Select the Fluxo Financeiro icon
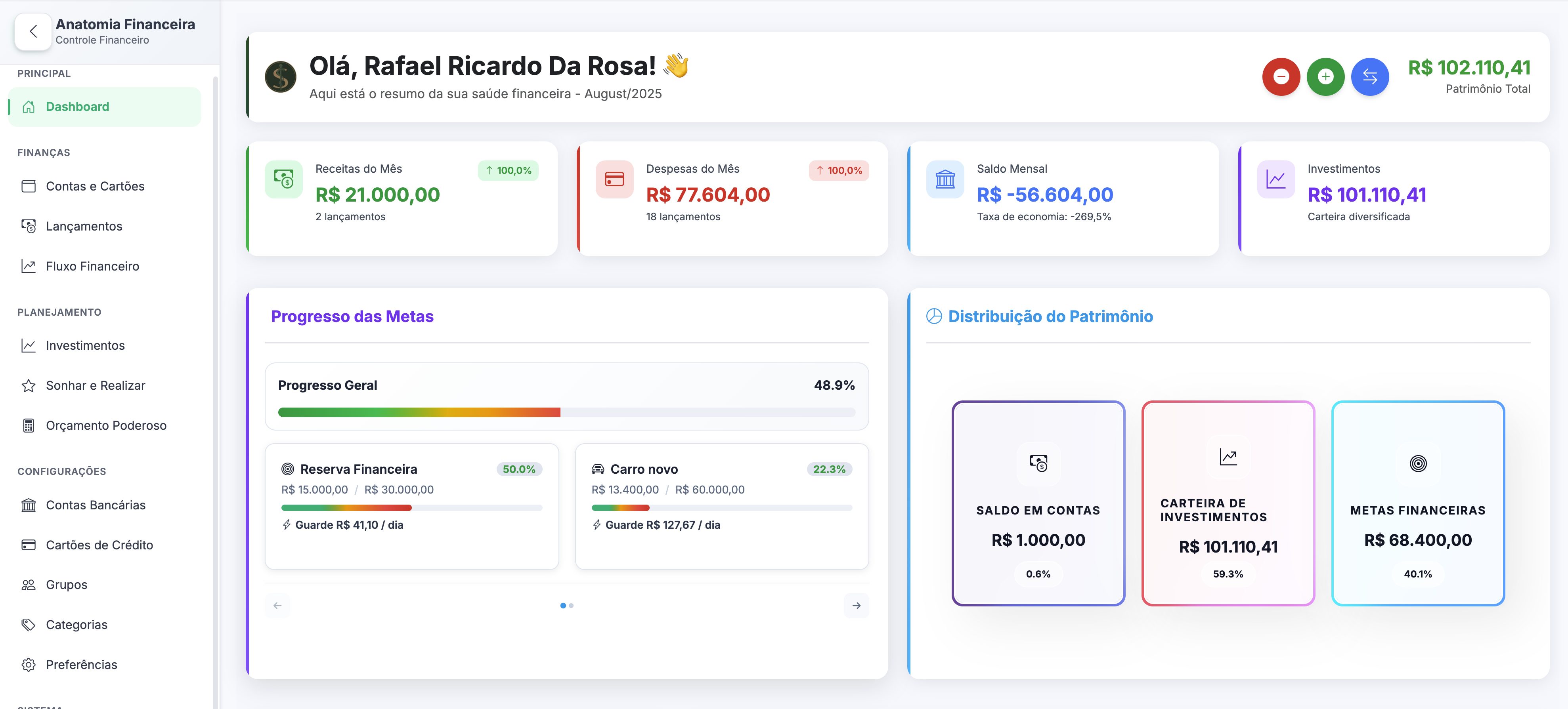This screenshot has width=1568, height=709. click(x=29, y=266)
